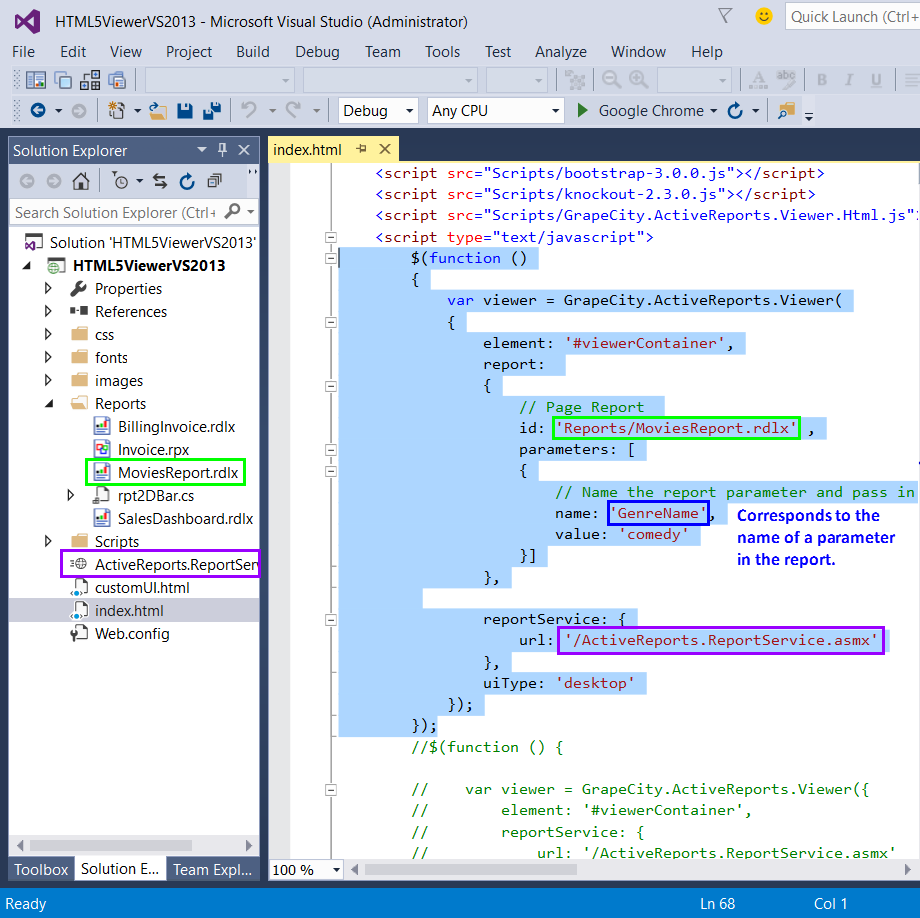Click the Zoom Out magnifier icon
This screenshot has height=918, width=920.
point(611,80)
